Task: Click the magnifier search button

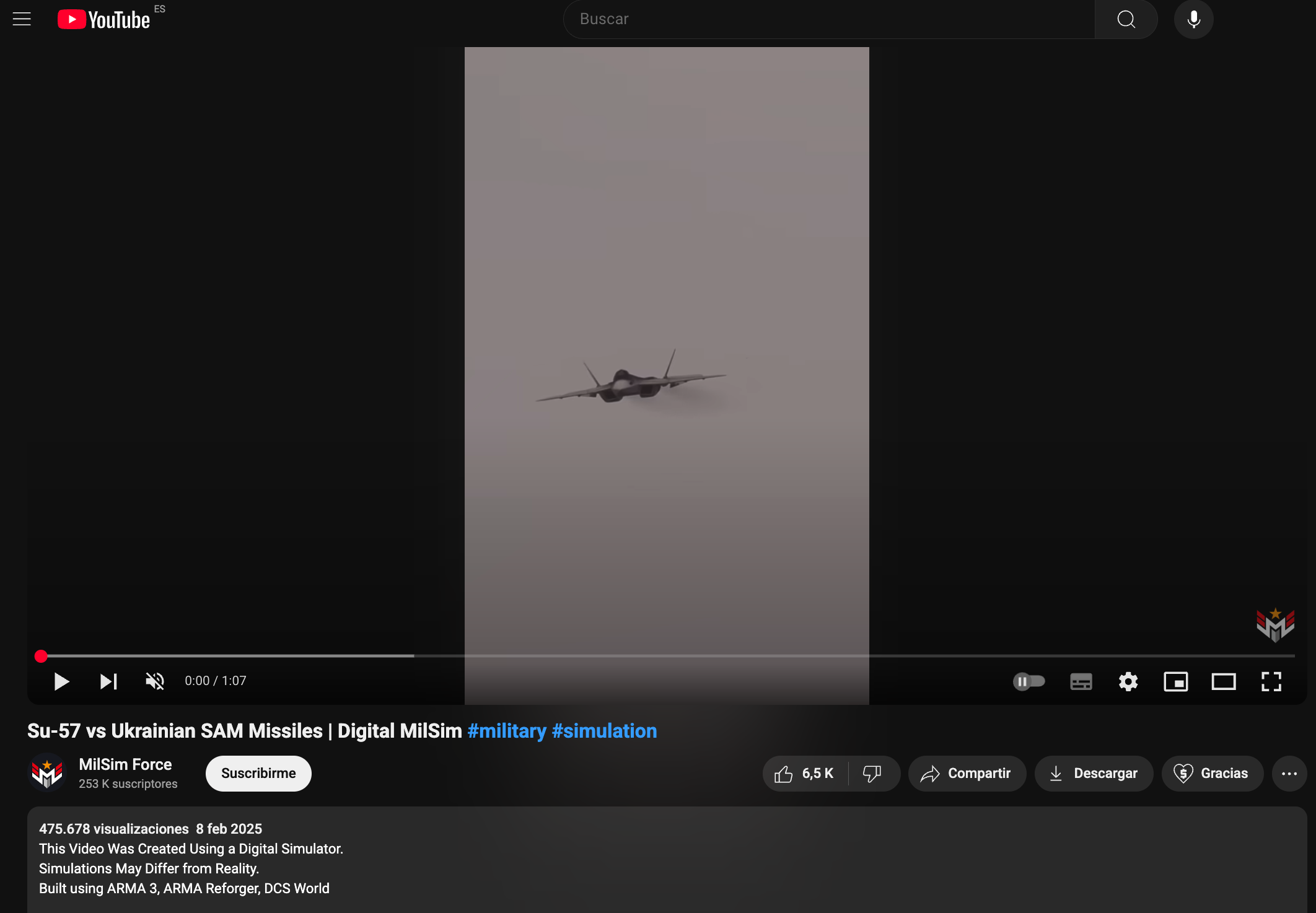Action: pyautogui.click(x=1126, y=19)
